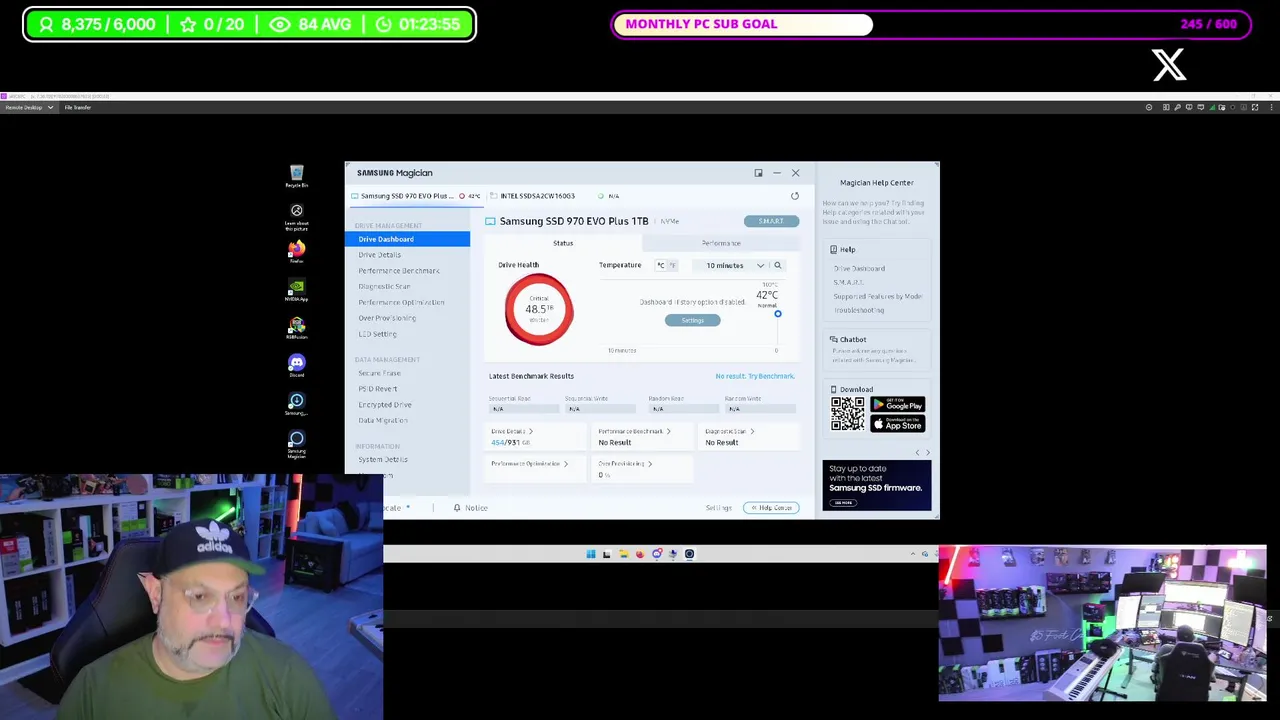Open the 10 minutes time range dropdown

[735, 265]
